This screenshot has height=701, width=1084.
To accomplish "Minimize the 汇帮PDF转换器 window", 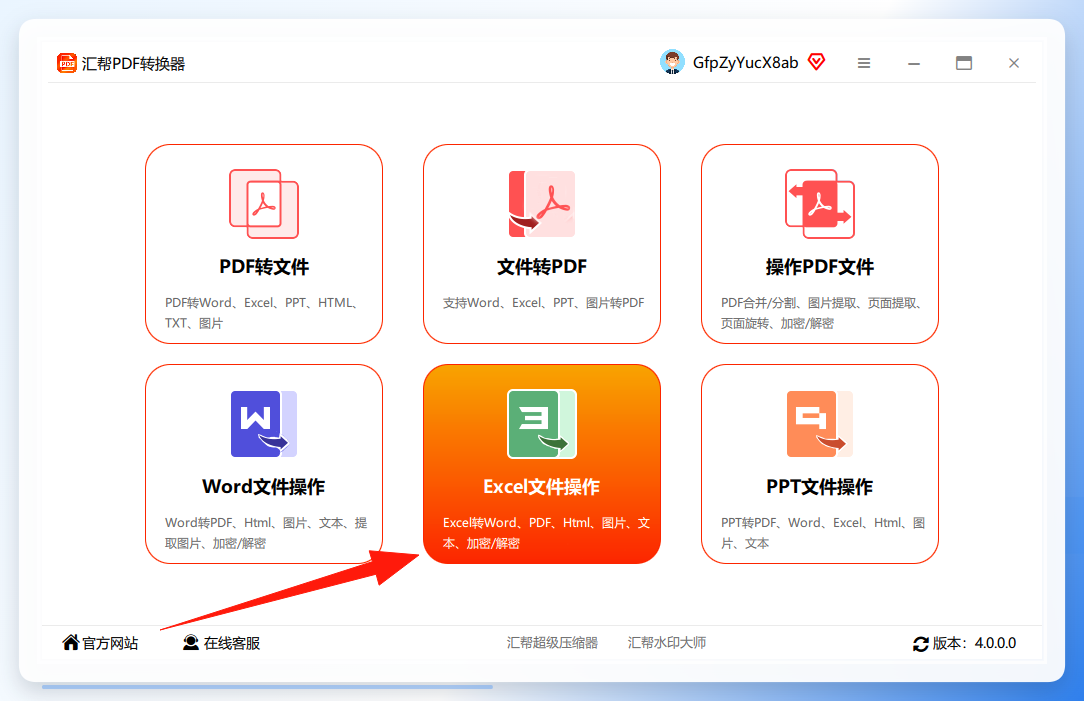I will pos(914,63).
